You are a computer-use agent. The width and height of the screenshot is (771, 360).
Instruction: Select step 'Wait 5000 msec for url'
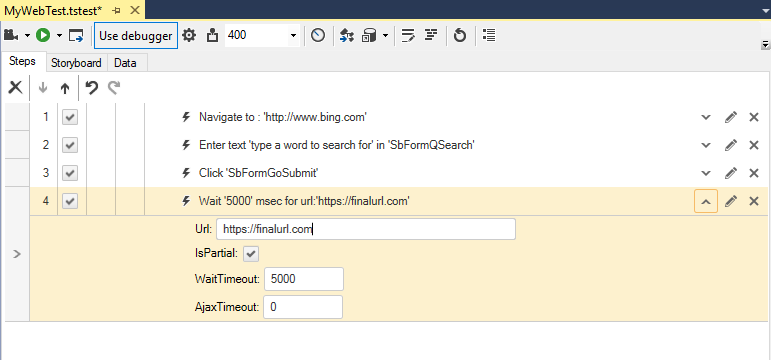pos(304,201)
